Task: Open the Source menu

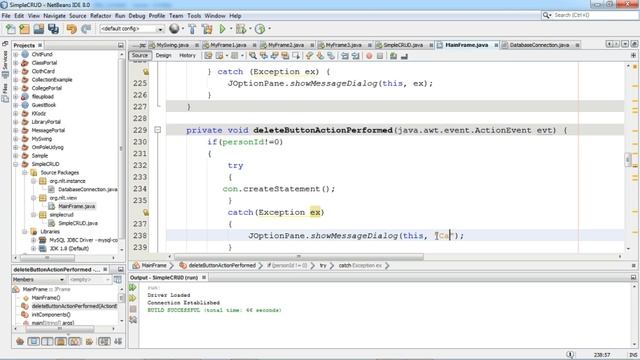Action: point(78,16)
